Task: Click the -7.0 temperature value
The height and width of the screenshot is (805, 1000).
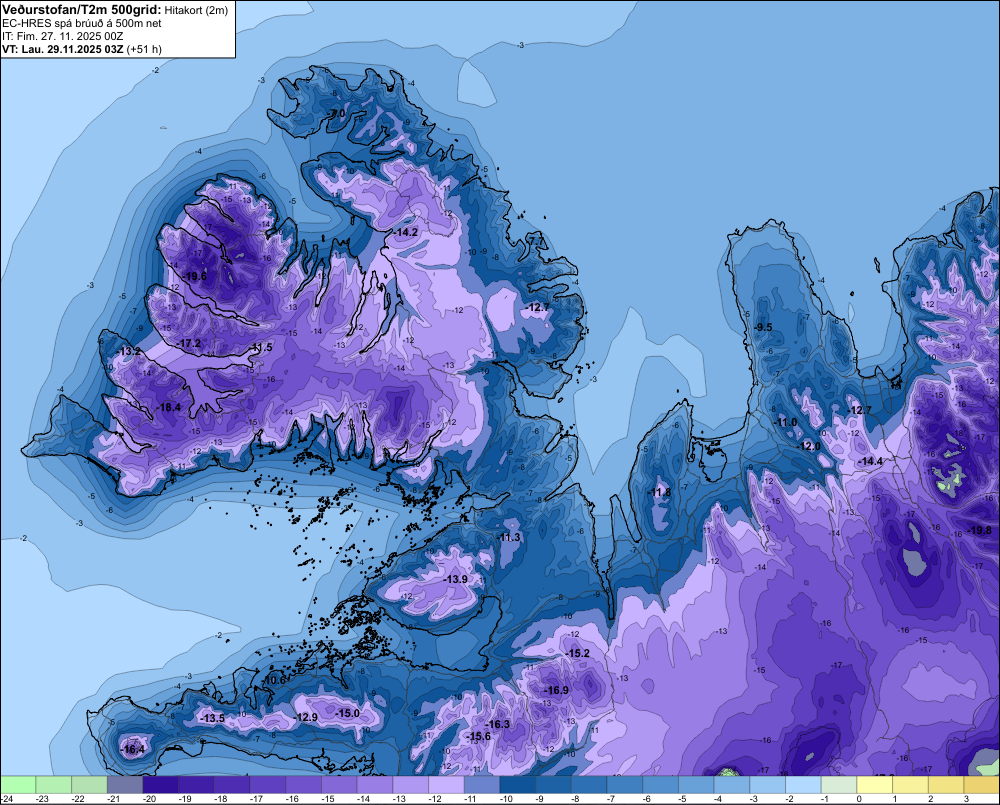Action: (337, 114)
